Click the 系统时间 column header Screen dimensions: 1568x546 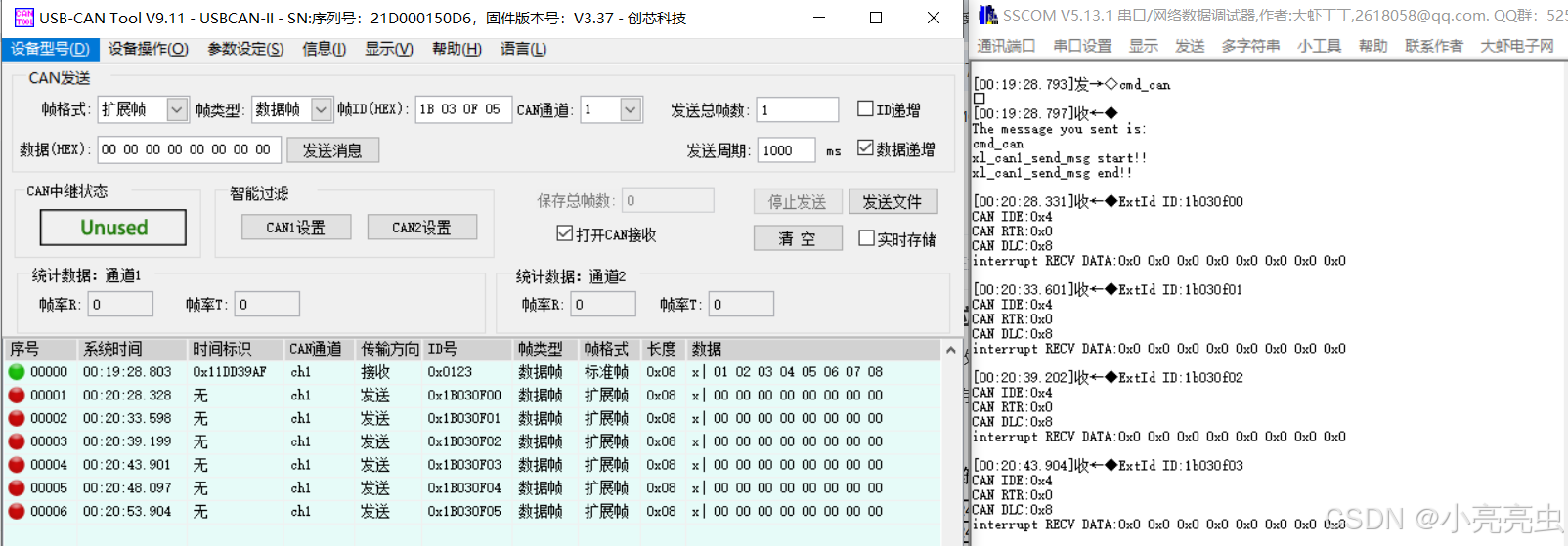[x=132, y=349]
